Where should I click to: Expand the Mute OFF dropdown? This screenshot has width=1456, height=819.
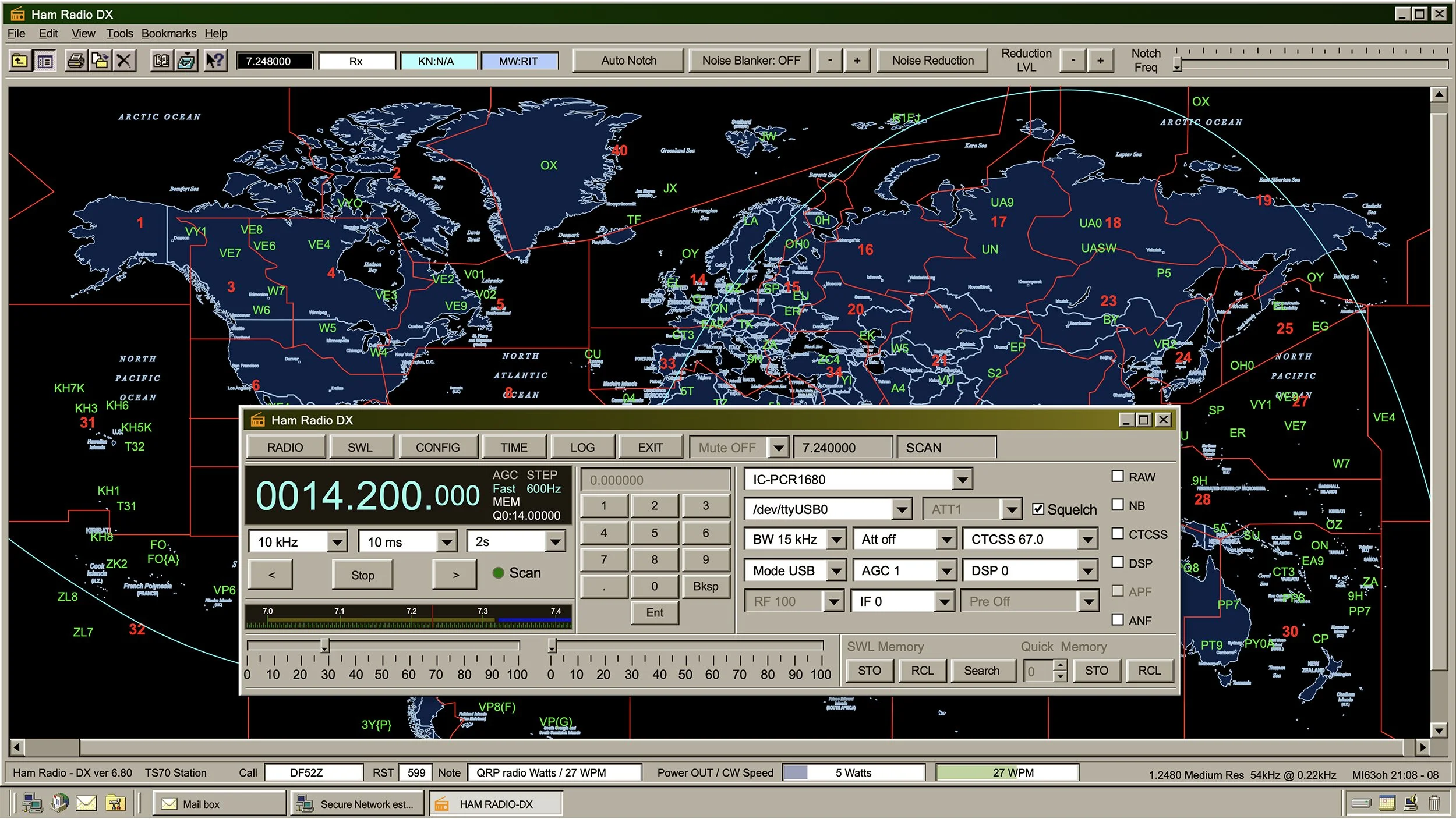(779, 447)
